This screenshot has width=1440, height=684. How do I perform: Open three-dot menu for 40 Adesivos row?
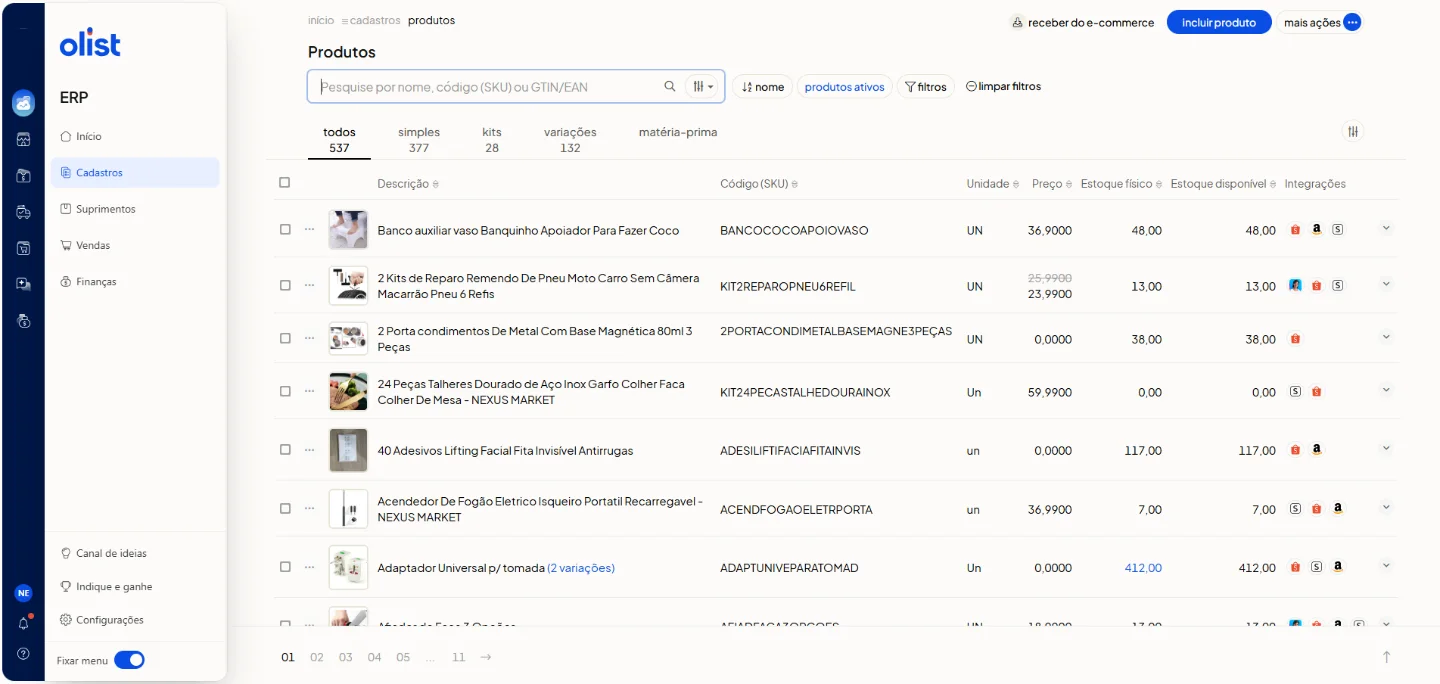tap(309, 450)
